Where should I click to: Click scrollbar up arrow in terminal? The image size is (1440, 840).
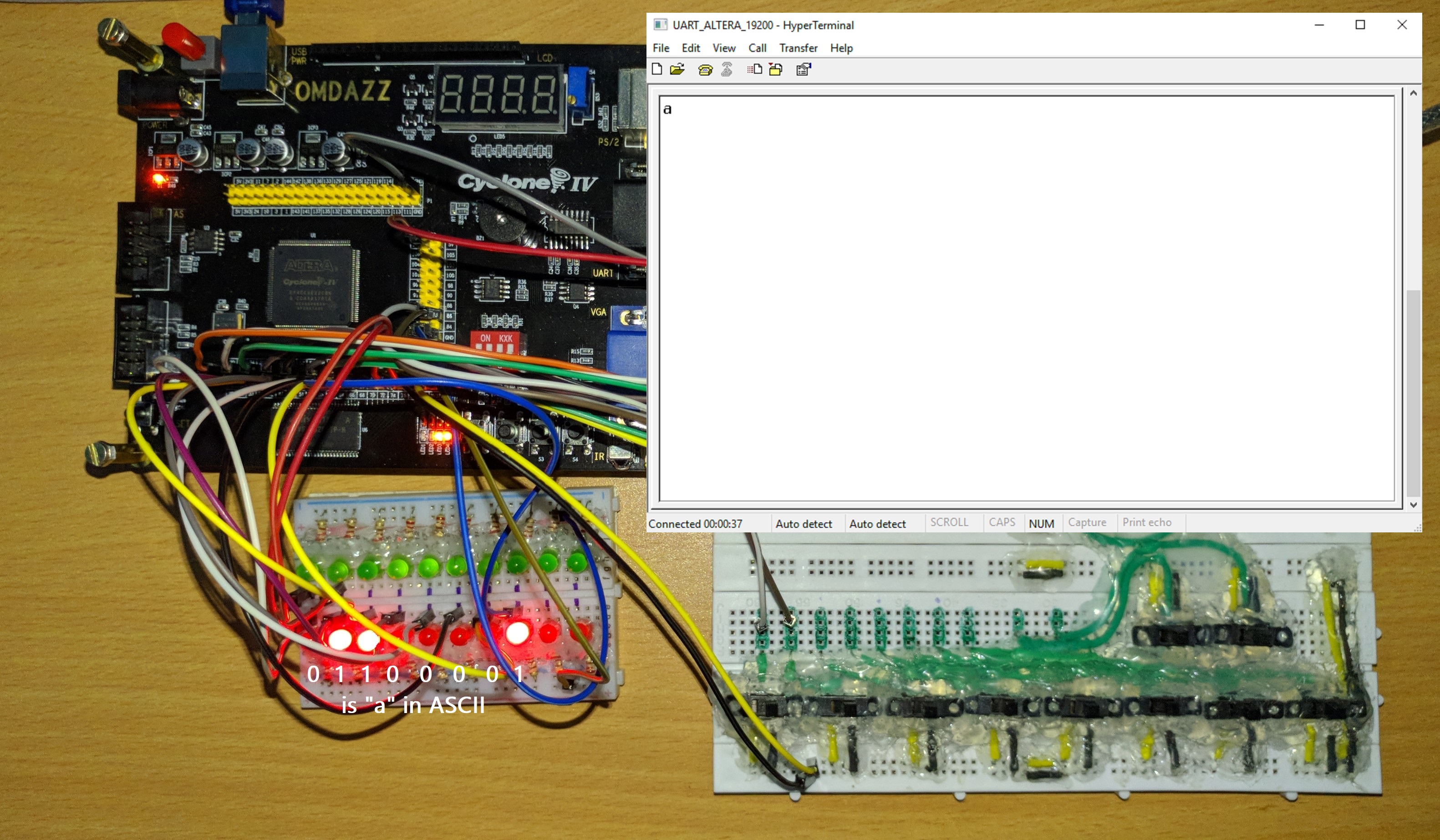tap(1414, 92)
